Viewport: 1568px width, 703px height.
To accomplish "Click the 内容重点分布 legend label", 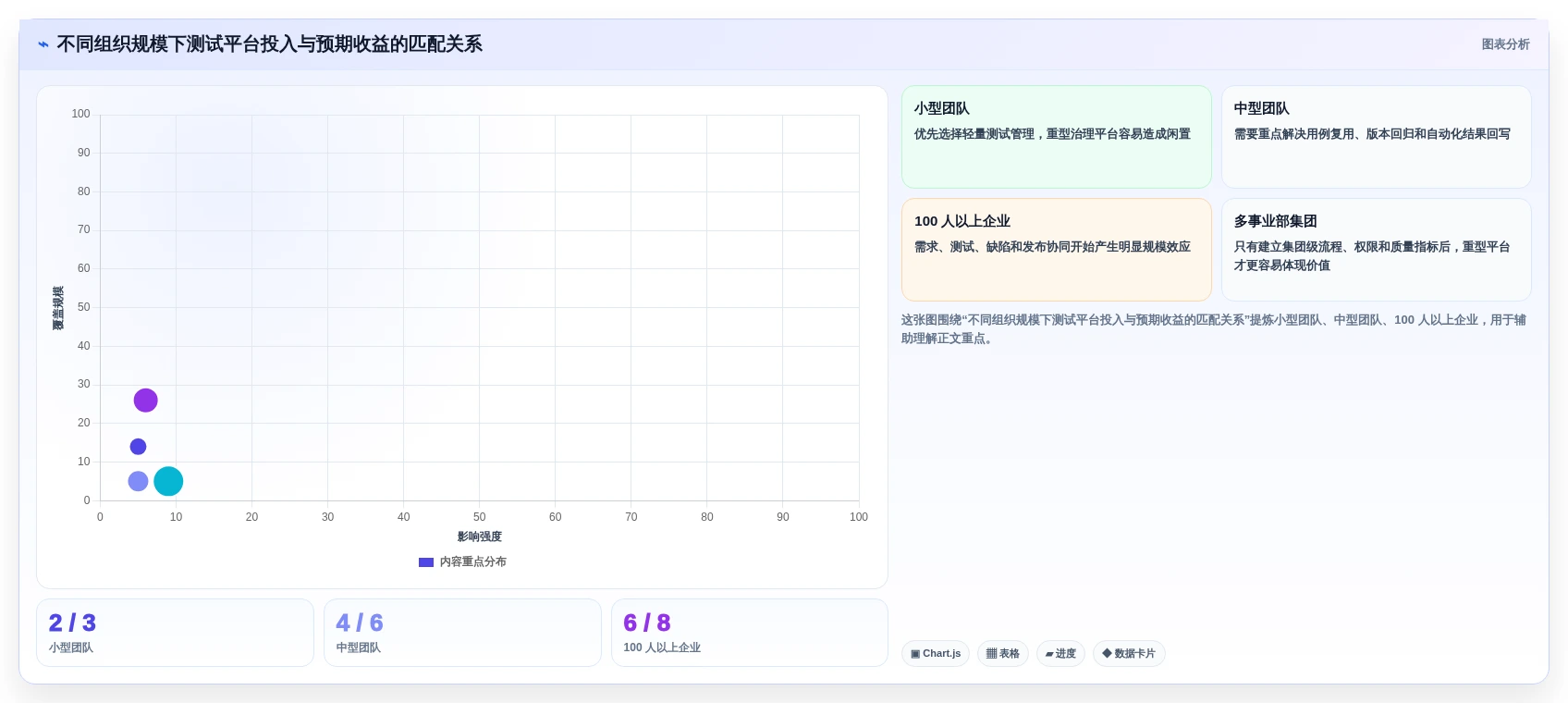I will tap(472, 562).
